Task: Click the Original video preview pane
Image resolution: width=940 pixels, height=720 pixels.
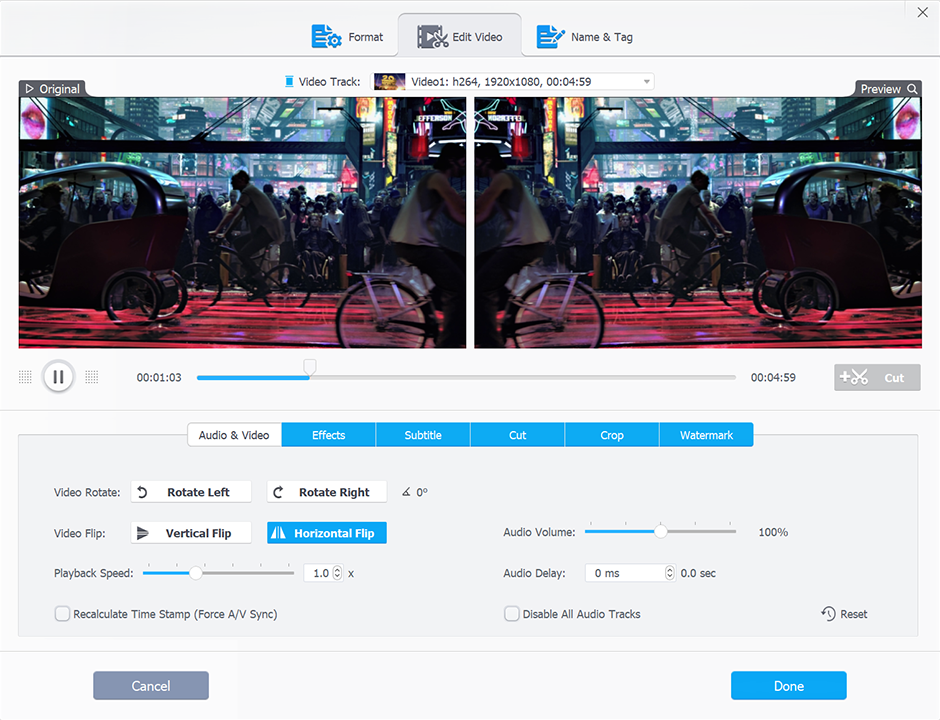Action: click(242, 222)
